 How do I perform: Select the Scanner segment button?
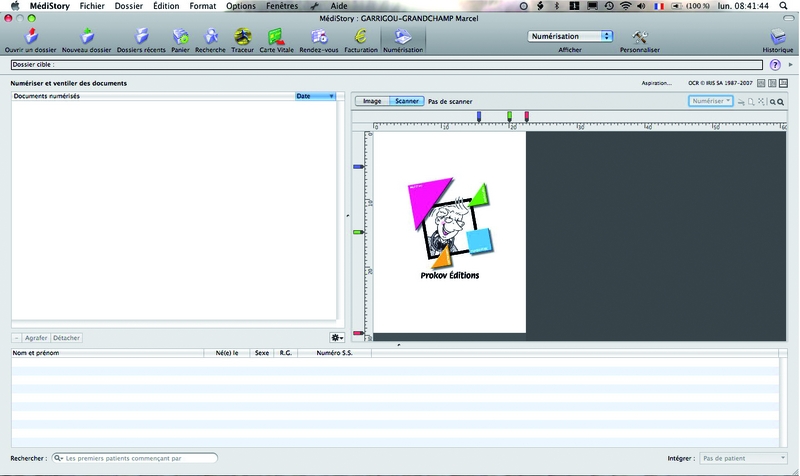(406, 101)
